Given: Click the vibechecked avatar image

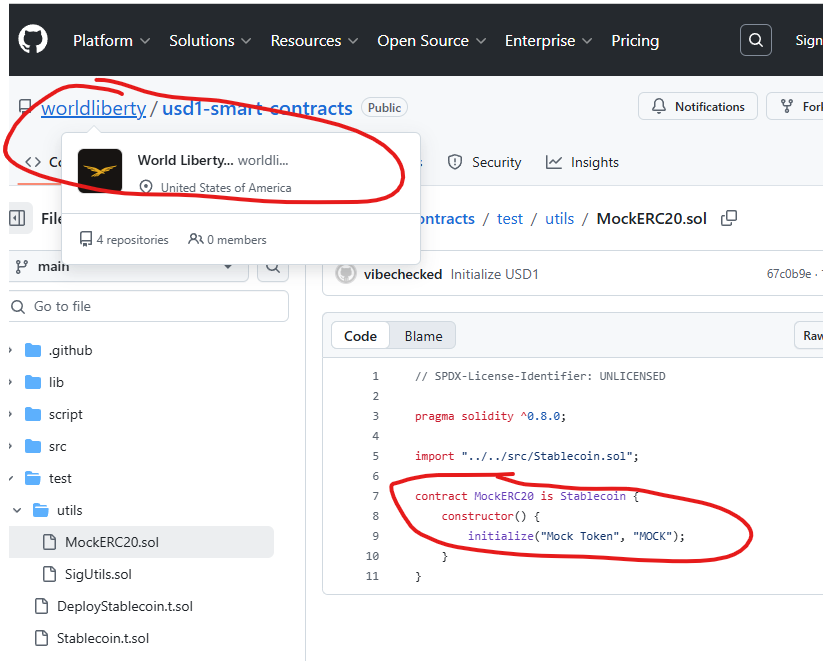Looking at the screenshot, I should click(x=346, y=274).
